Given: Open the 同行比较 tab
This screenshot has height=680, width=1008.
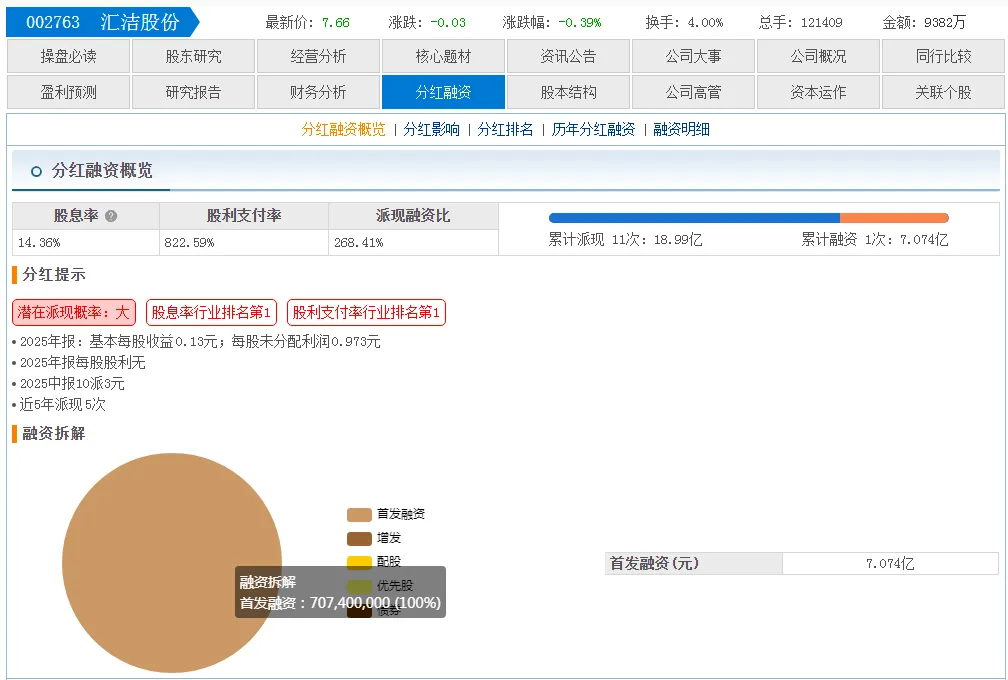Looking at the screenshot, I should click(x=943, y=56).
